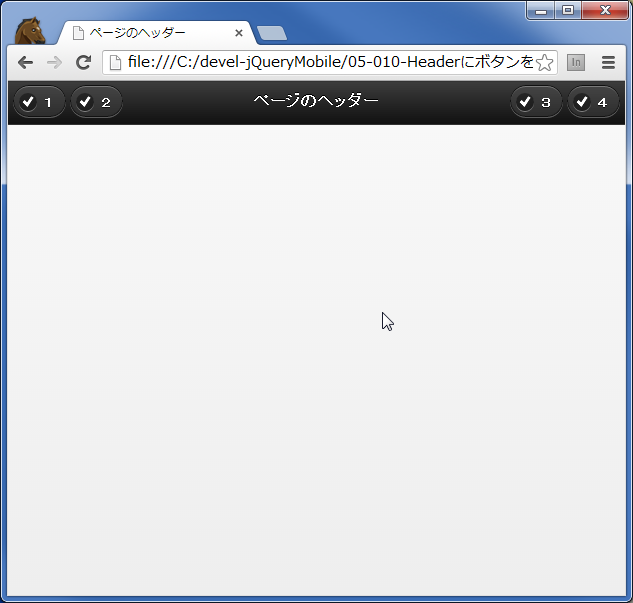Click header button 4
633x603 pixels.
point(593,102)
